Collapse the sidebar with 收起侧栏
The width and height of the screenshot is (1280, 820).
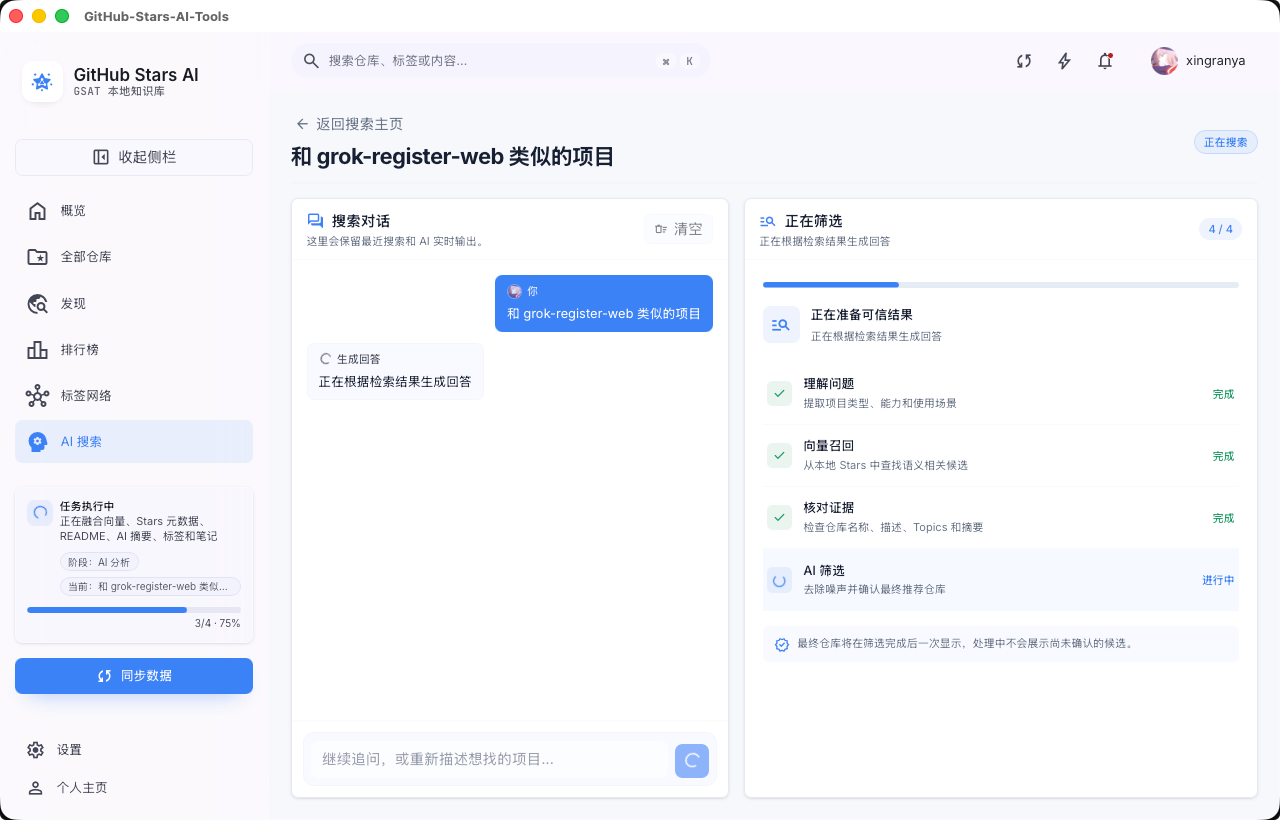tap(134, 157)
